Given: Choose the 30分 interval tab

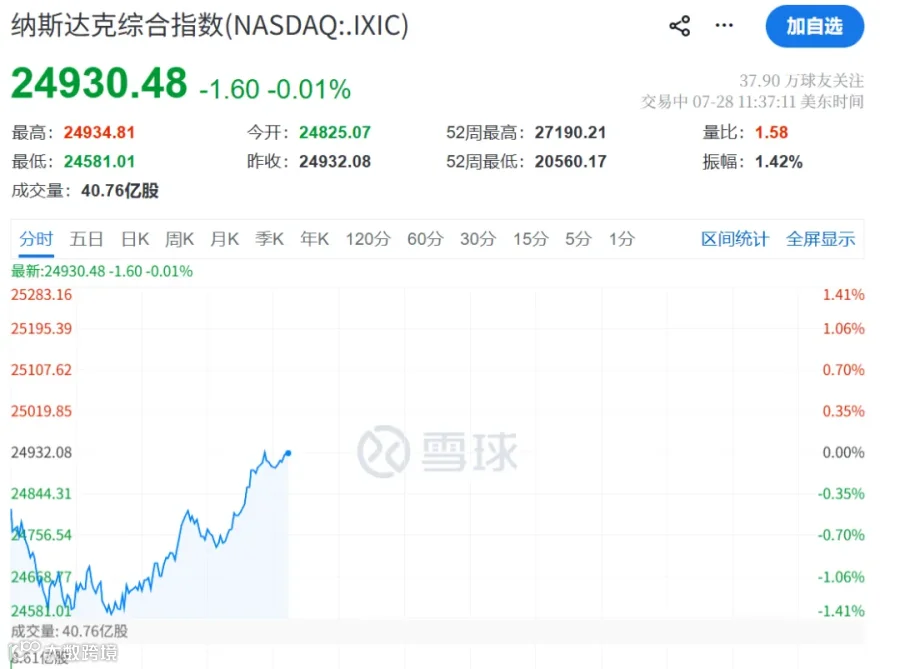Looking at the screenshot, I should coord(478,238).
